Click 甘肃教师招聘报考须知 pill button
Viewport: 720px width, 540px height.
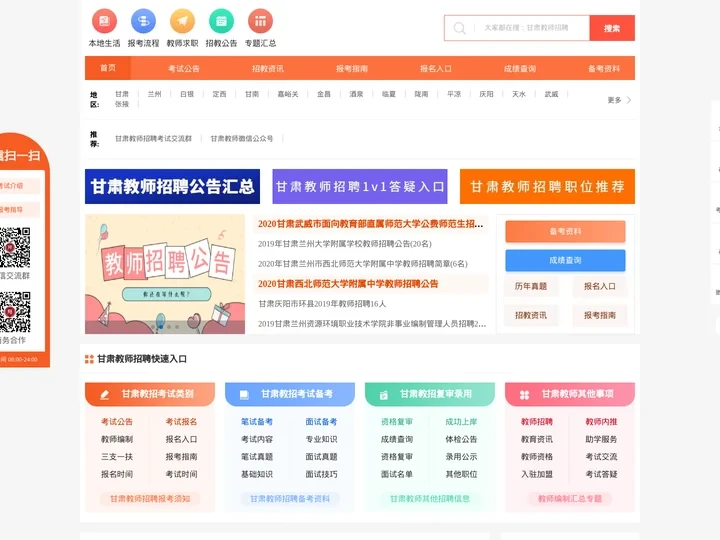pos(150,499)
